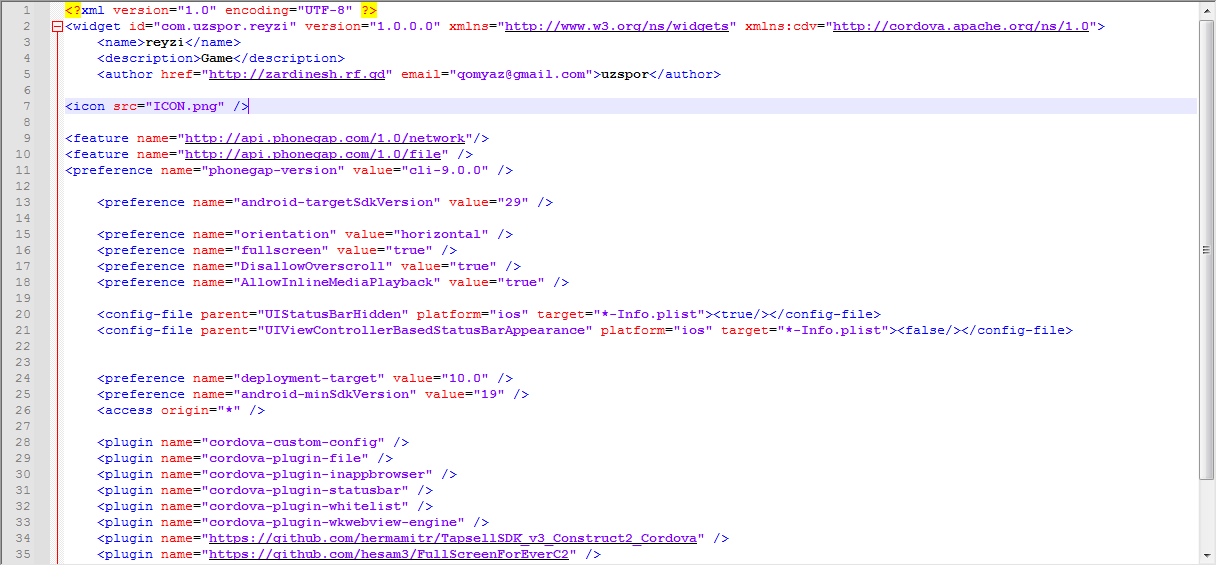Image resolution: width=1217 pixels, height=566 pixels.
Task: Open the FullScreenForEverC2 GitHub link
Action: pos(389,554)
